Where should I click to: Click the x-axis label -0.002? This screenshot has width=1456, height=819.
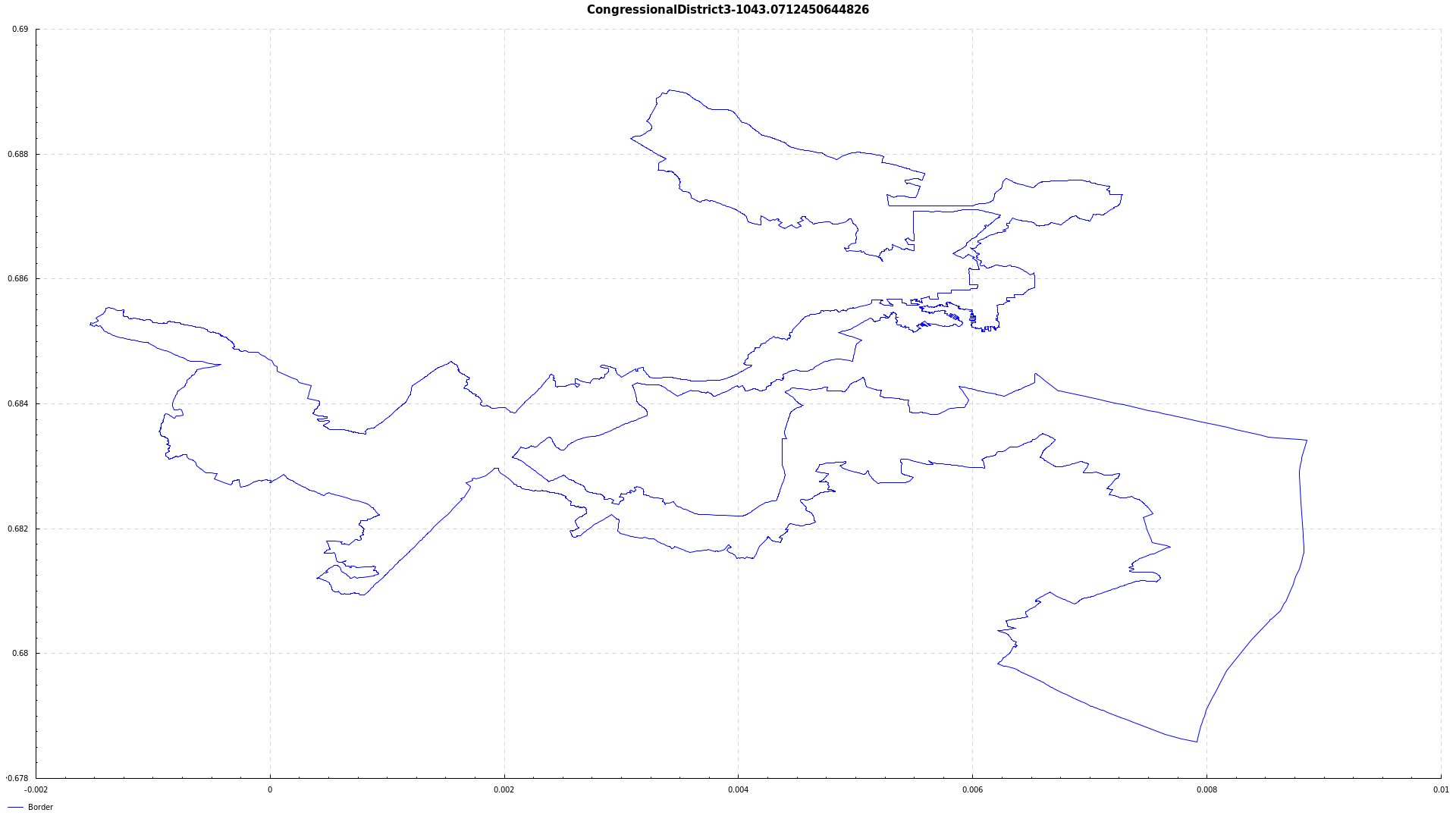(x=36, y=789)
